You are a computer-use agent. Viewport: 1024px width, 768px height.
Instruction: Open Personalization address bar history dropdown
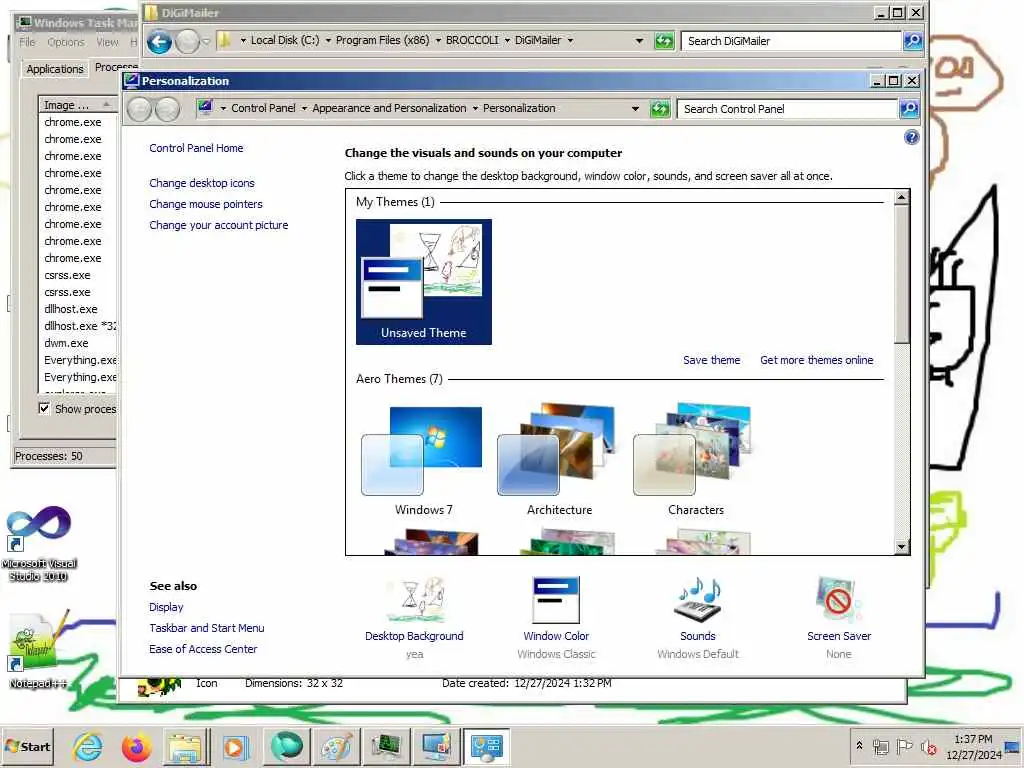[x=635, y=108]
